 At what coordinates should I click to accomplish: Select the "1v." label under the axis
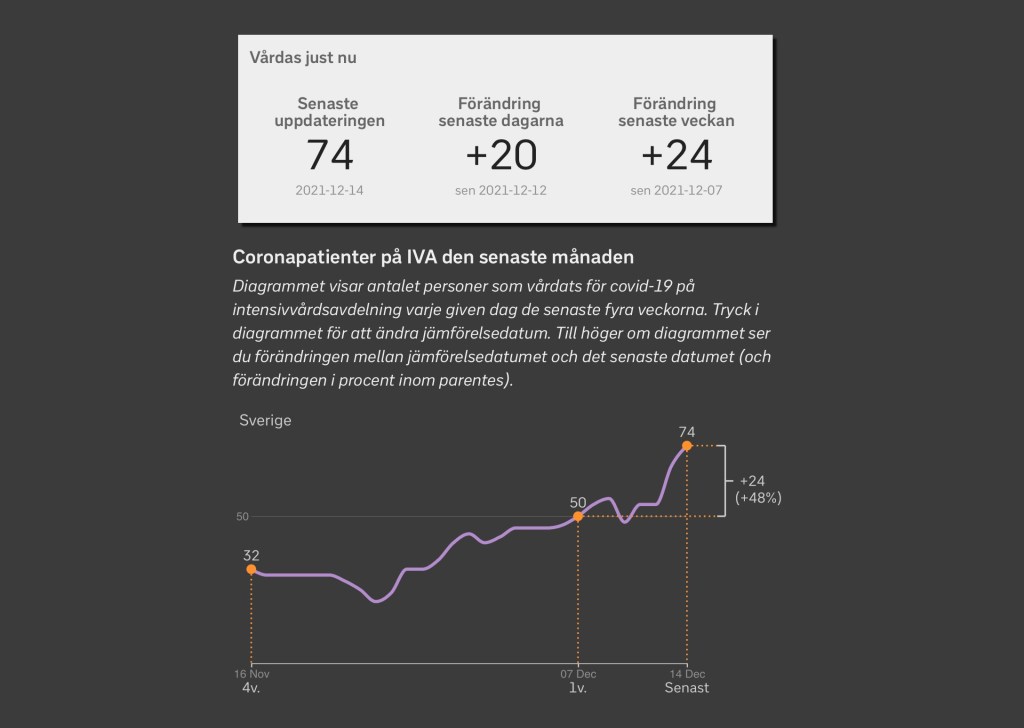tap(577, 688)
